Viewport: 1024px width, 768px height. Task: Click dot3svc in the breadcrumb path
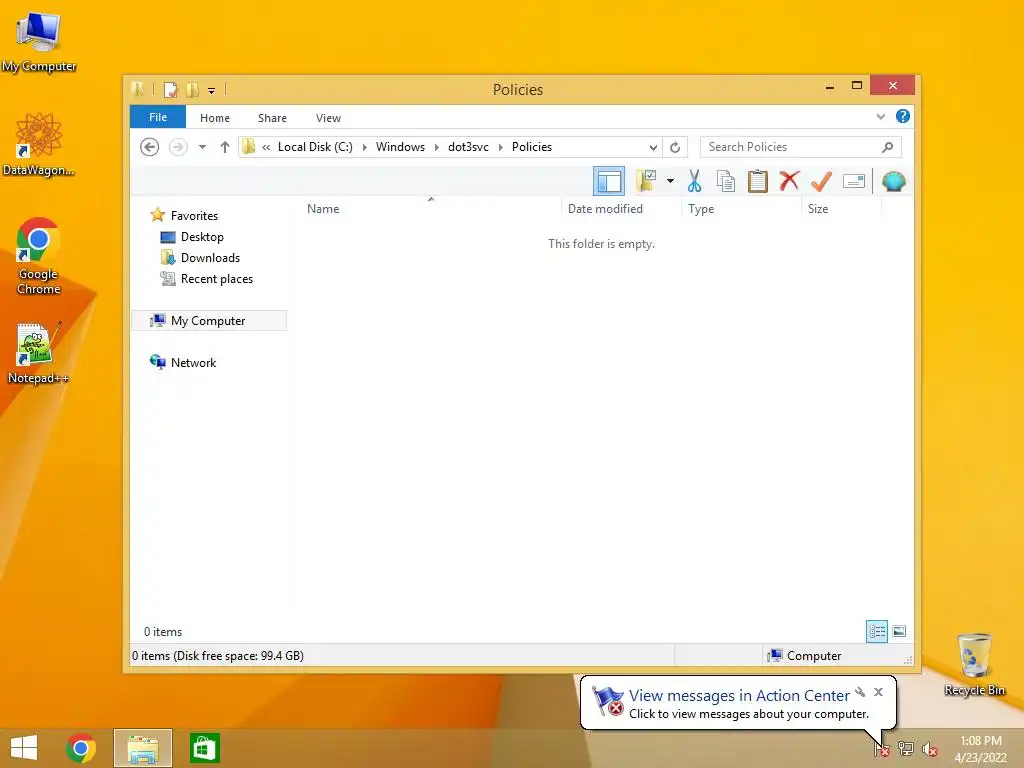click(468, 147)
